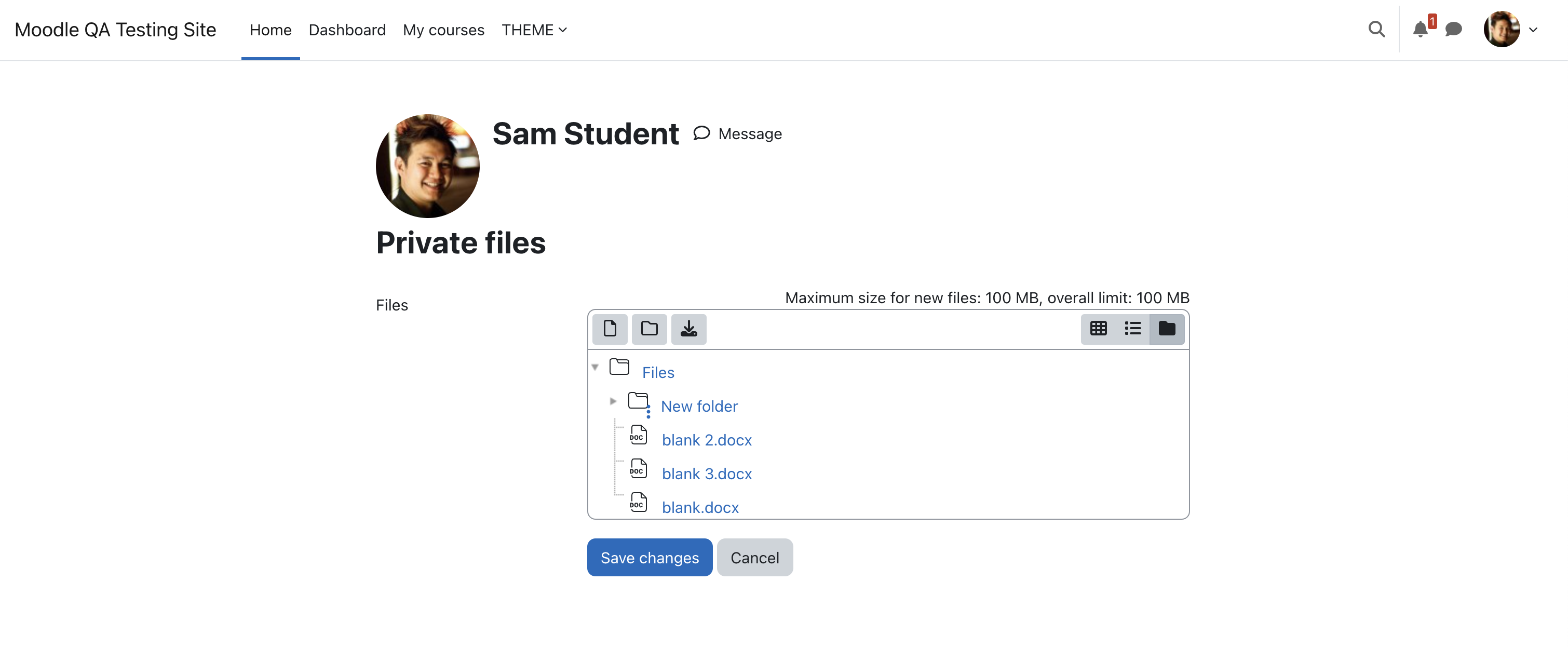Select blank 2.docx file
The image size is (1568, 649).
pyautogui.click(x=707, y=440)
